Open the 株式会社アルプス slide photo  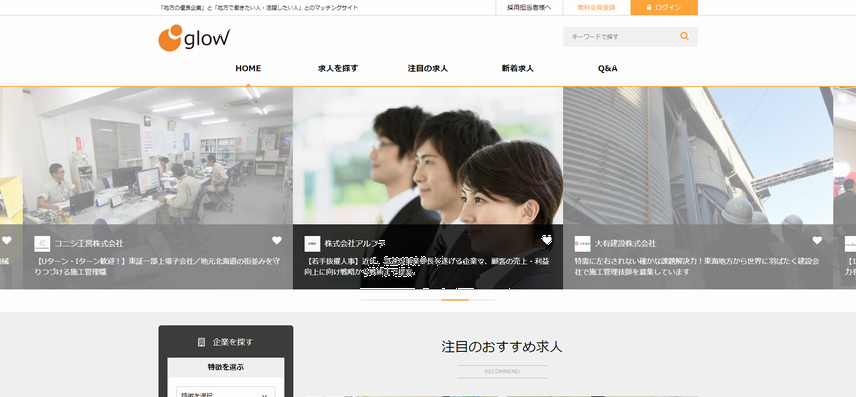pos(428,156)
